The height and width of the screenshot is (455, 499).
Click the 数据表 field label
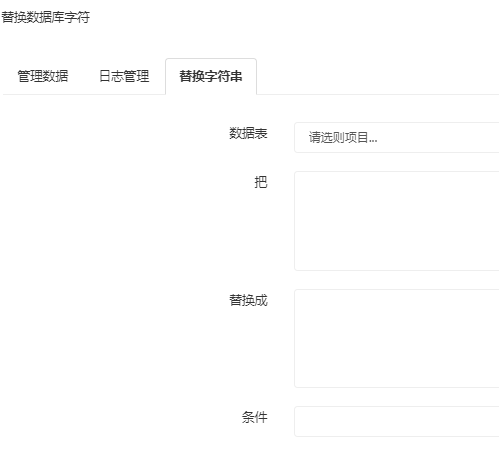pyautogui.click(x=248, y=133)
